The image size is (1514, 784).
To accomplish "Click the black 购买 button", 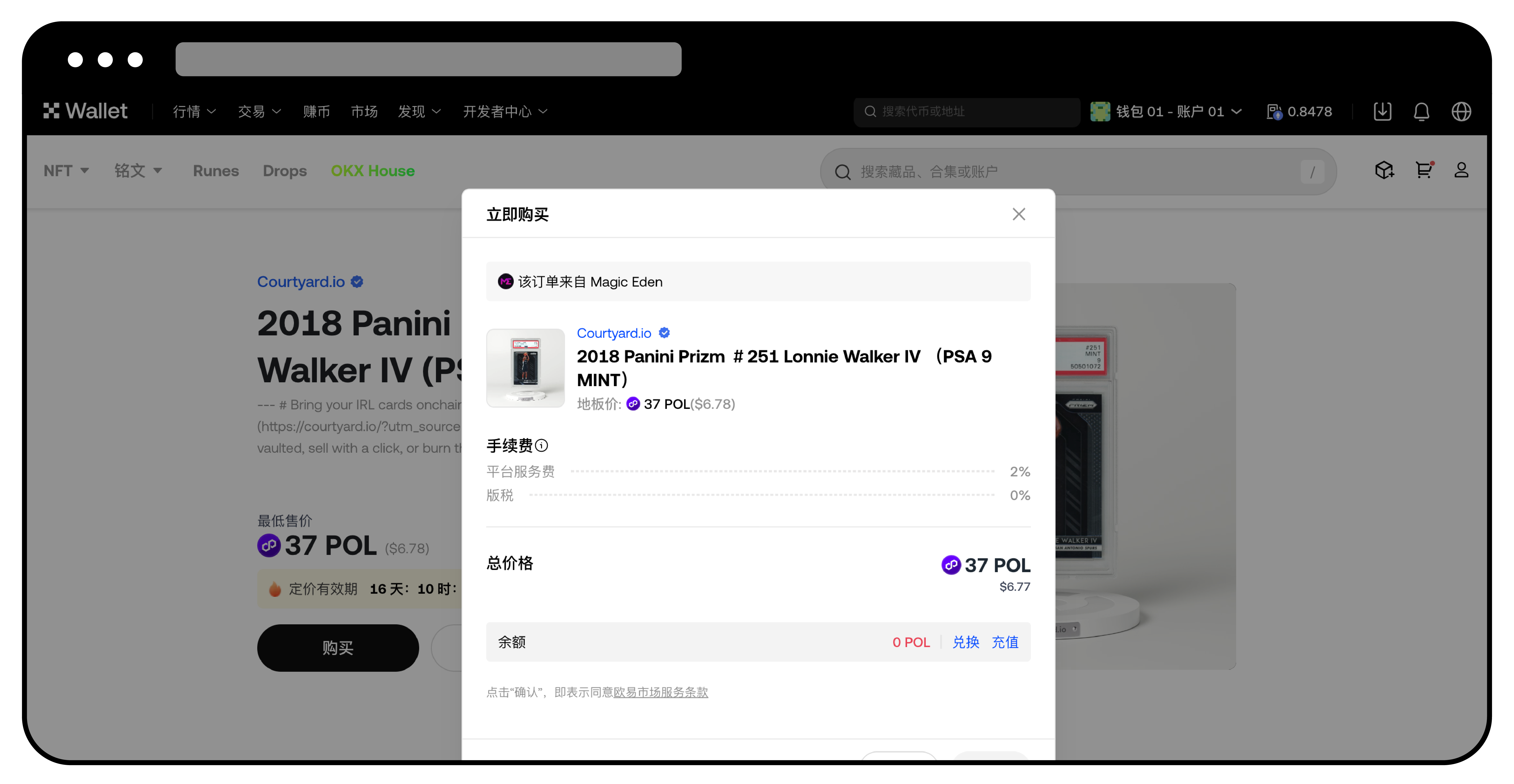I will click(x=338, y=648).
